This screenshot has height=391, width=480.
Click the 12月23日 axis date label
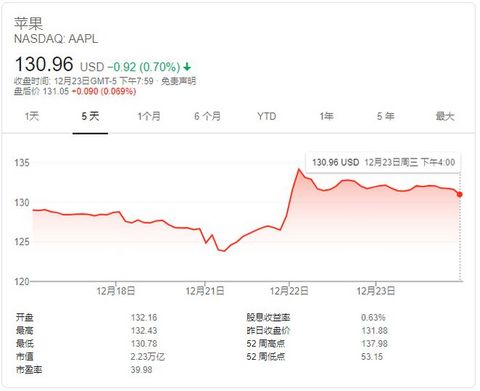click(x=376, y=291)
